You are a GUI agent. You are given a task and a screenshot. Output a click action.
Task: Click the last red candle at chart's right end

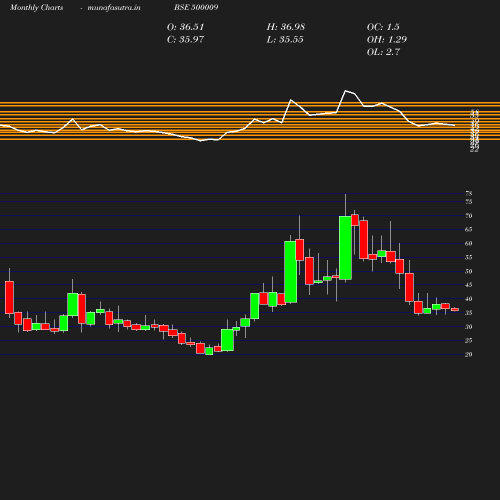coord(455,310)
